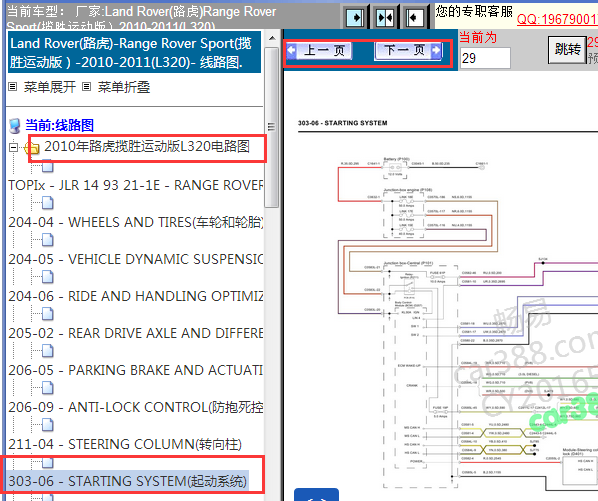Click the expand-left-pane arrow icon
This screenshot has height=501, width=598.
pyautogui.click(x=414, y=18)
